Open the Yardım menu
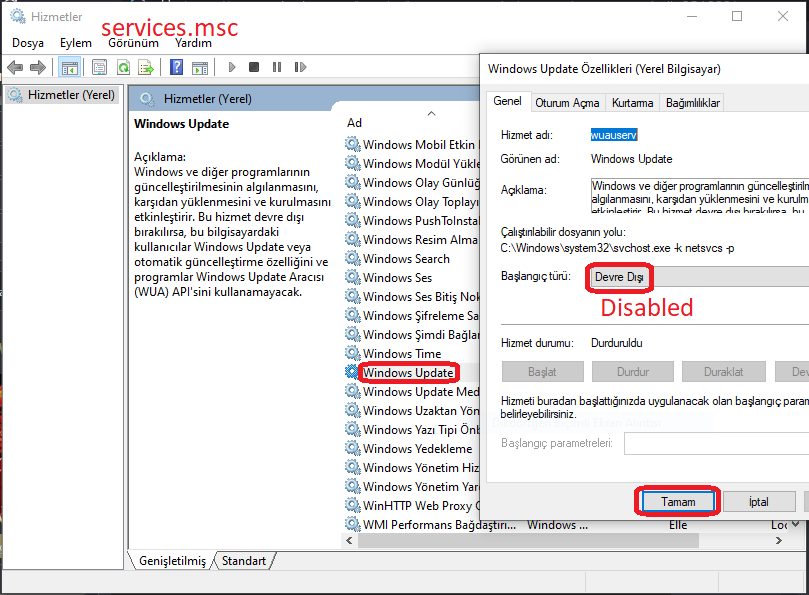The image size is (809, 595). (193, 43)
